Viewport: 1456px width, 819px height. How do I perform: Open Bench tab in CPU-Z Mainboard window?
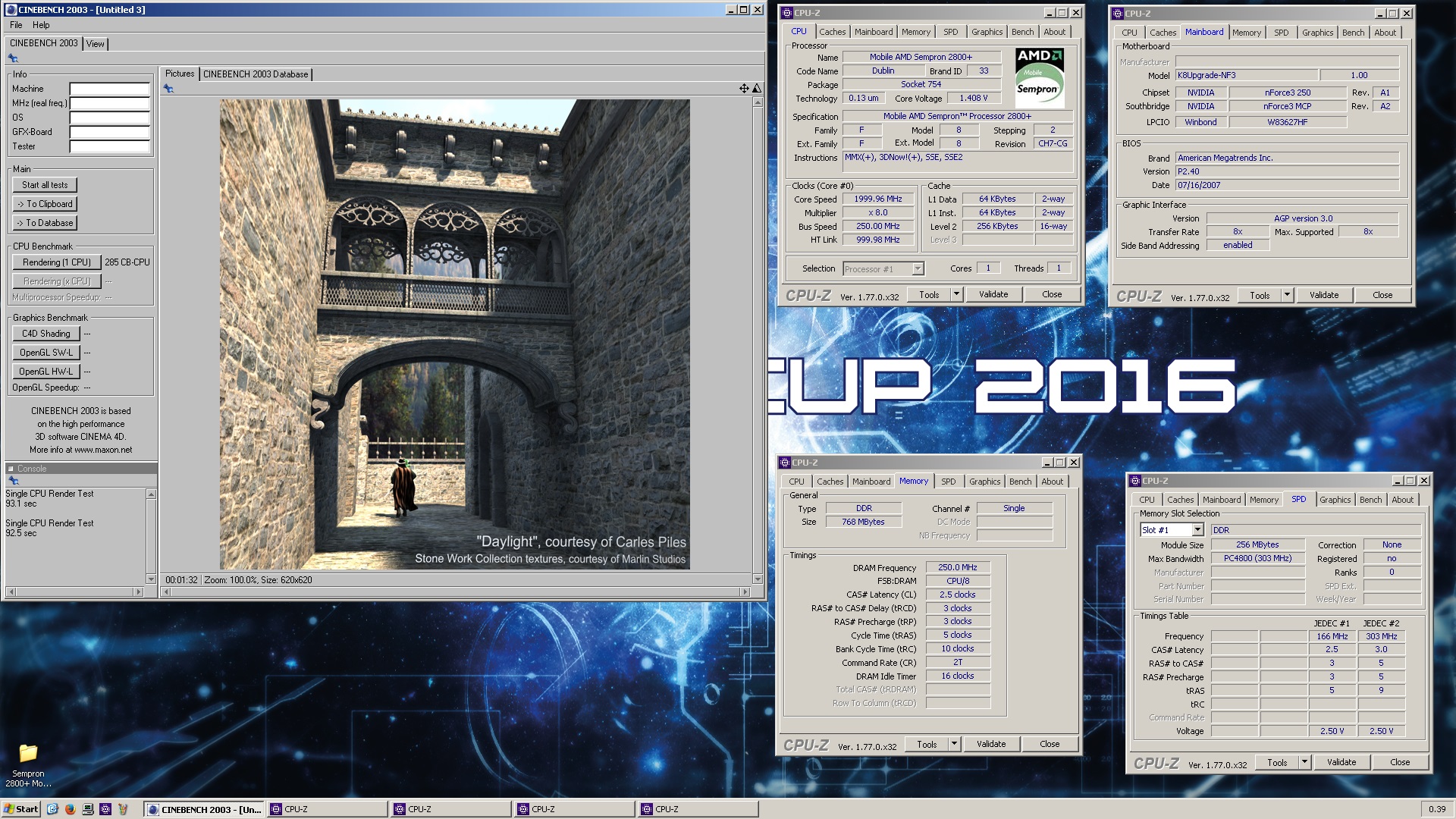point(1353,33)
